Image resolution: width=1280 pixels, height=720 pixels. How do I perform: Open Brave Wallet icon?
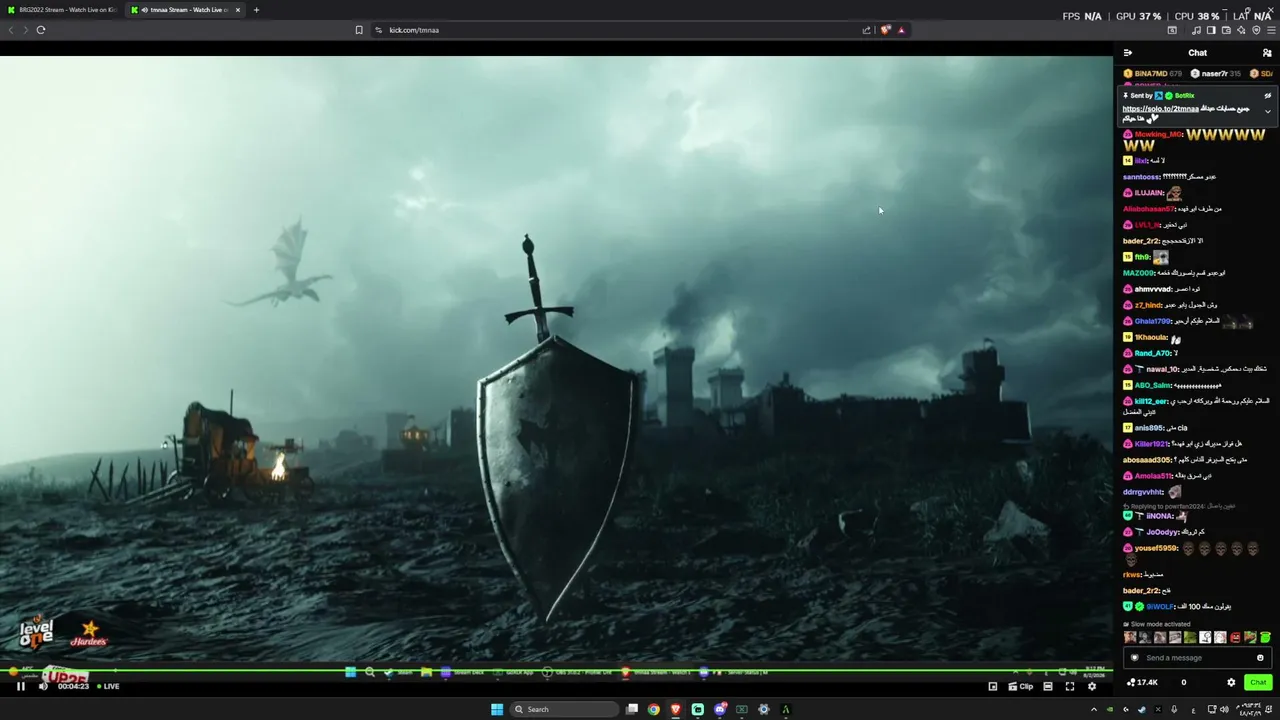(1226, 30)
